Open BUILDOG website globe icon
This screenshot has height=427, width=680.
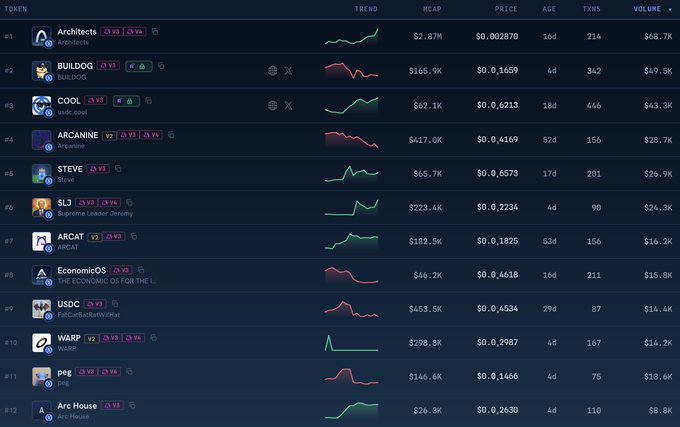(x=272, y=71)
